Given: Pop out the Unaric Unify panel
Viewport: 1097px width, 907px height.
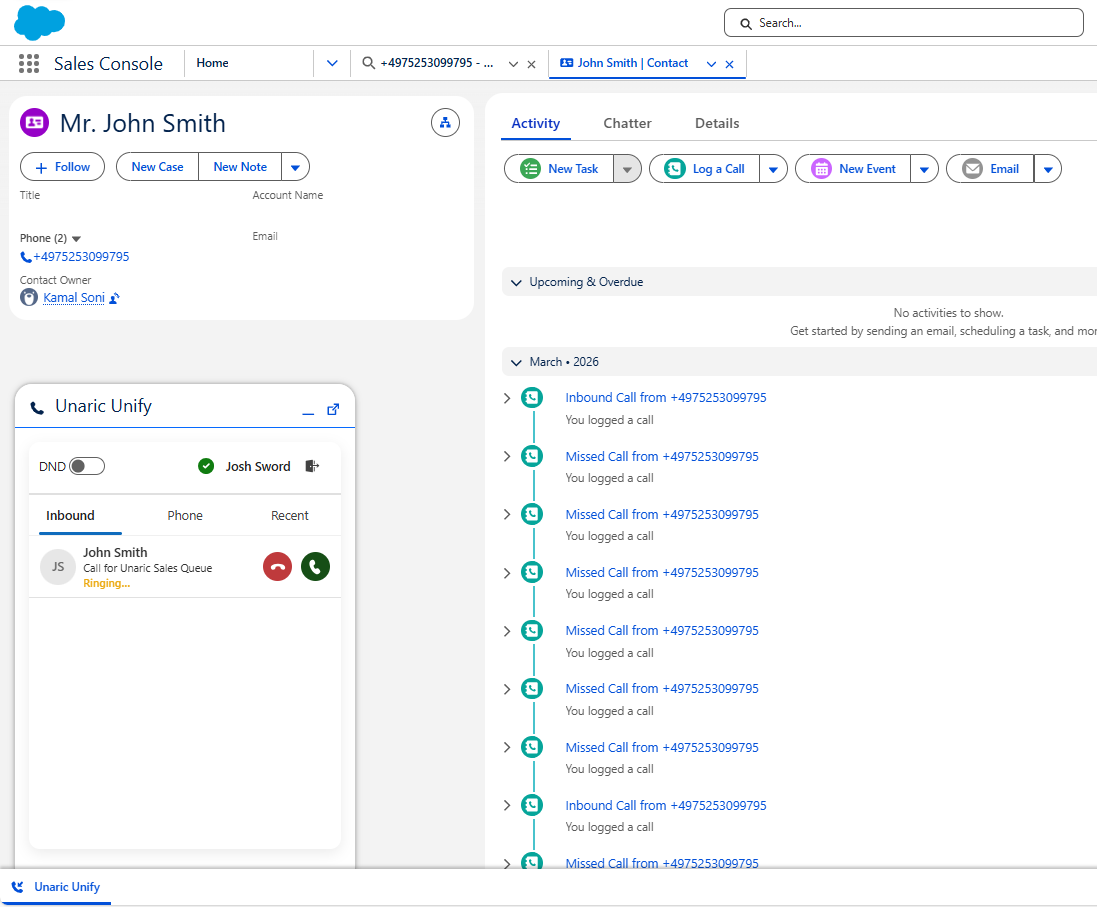Looking at the screenshot, I should [334, 409].
